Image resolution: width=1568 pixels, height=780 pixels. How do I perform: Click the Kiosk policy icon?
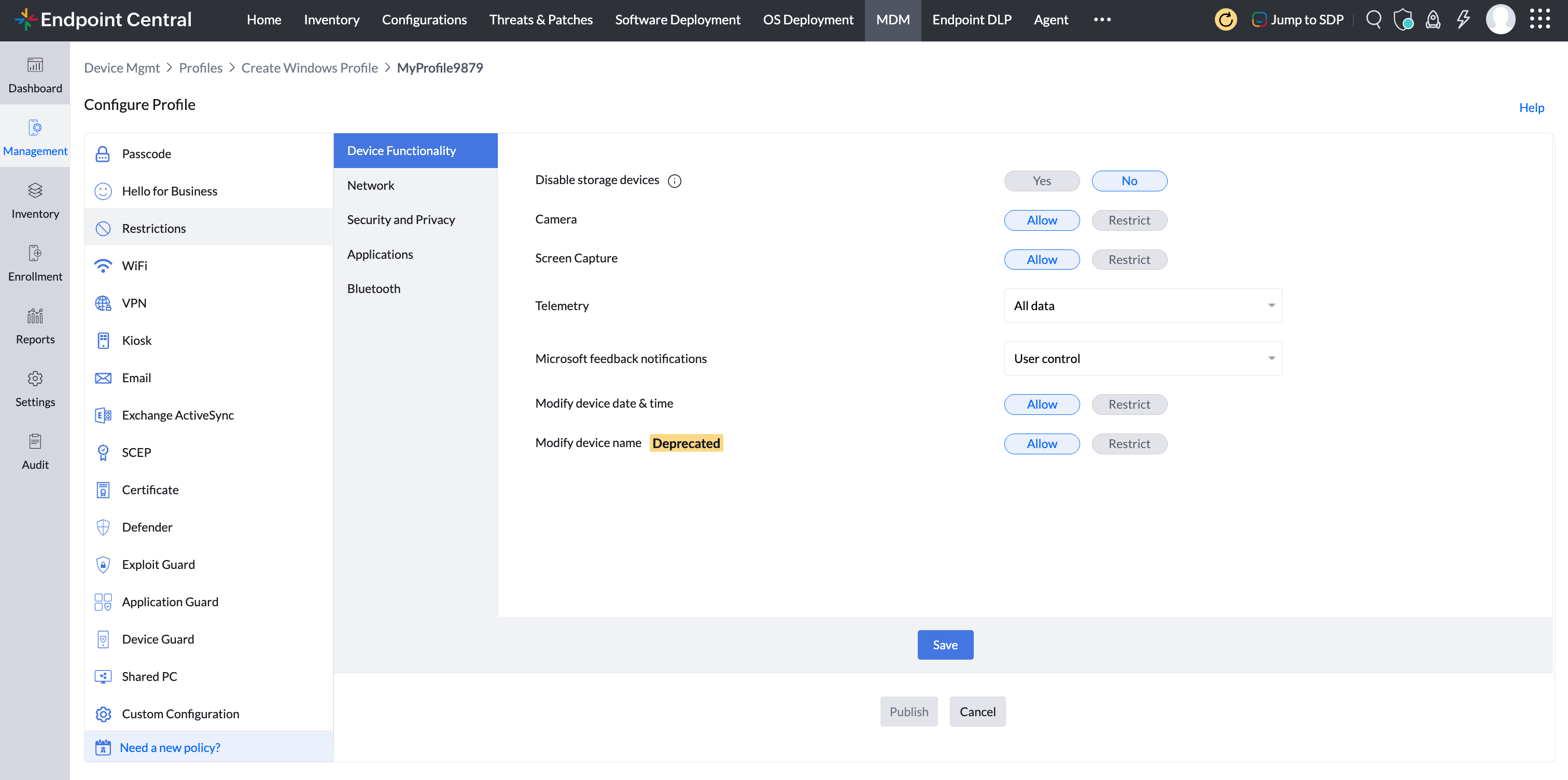103,340
